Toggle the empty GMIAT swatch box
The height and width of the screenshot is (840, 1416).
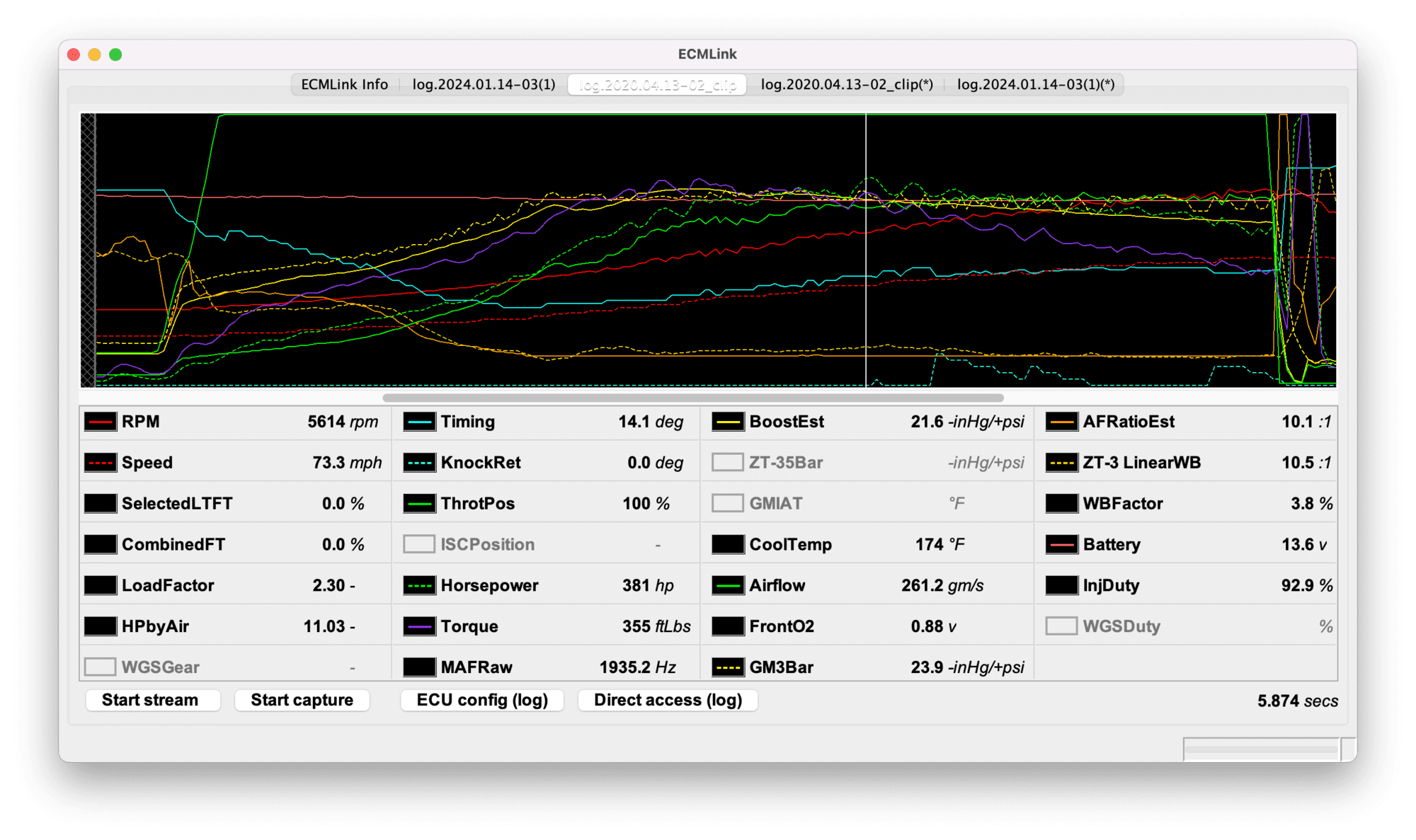click(x=728, y=504)
